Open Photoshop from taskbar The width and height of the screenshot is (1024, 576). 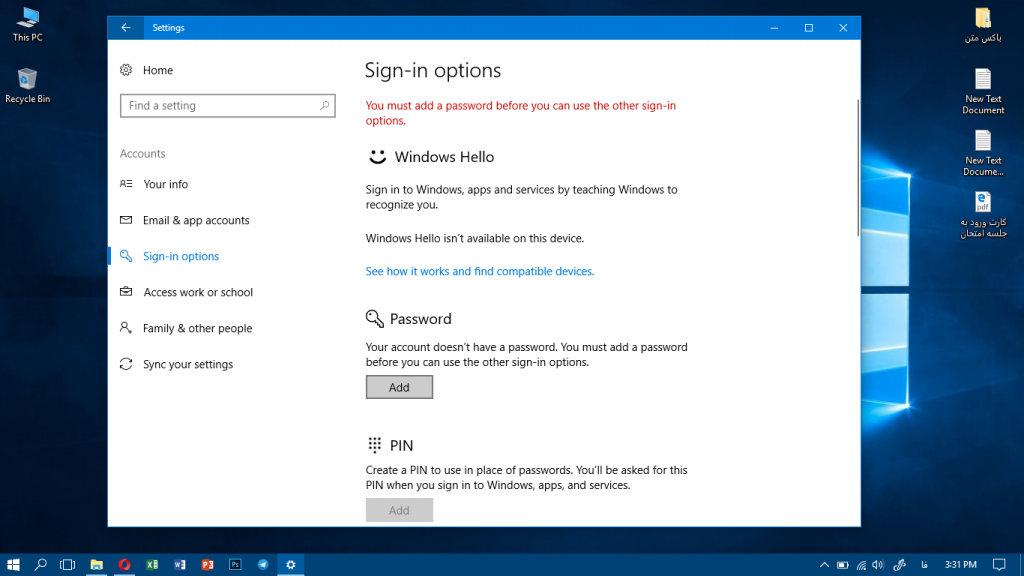coord(235,564)
